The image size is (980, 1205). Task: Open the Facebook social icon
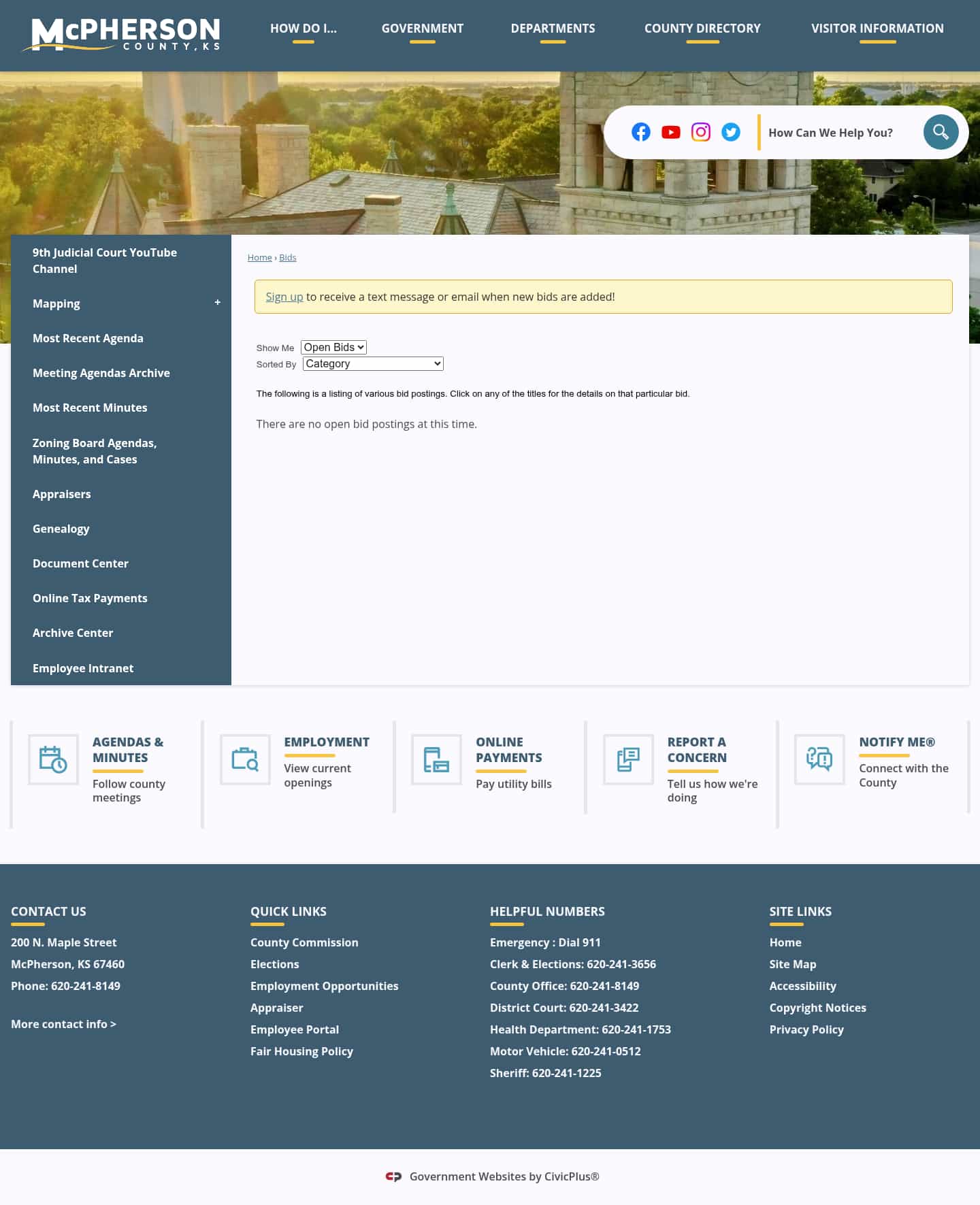640,132
